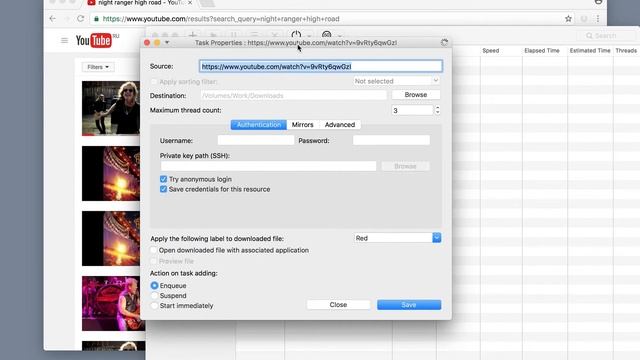Sort by the Speed column header
Screen dimensions: 640x360
click(491, 51)
